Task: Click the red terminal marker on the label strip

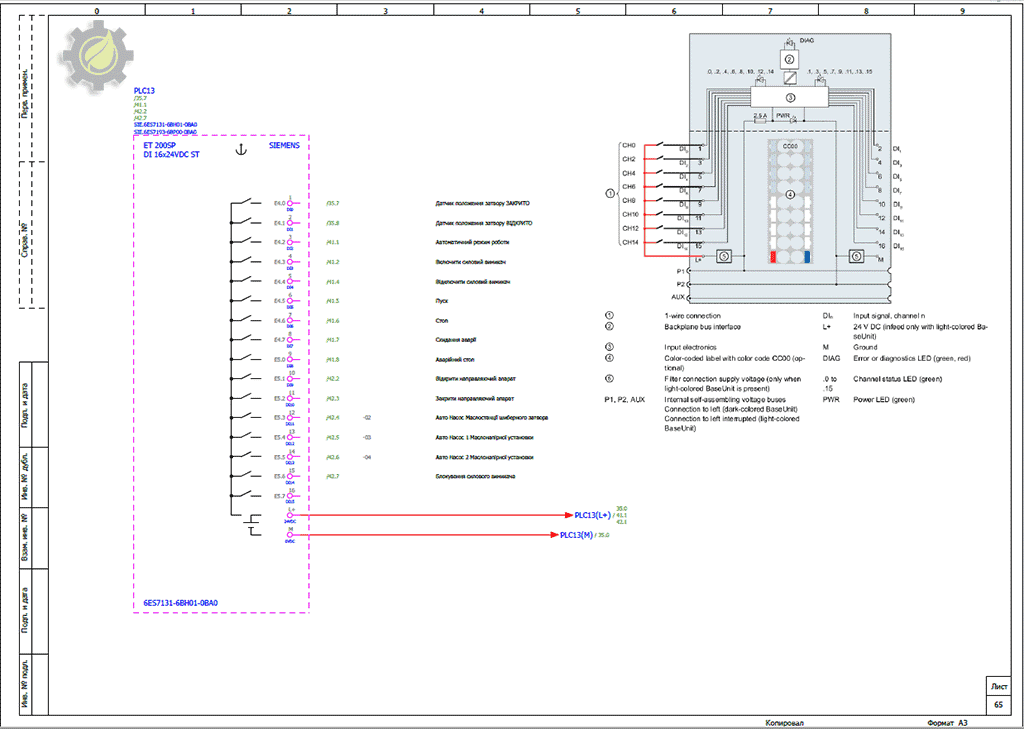Action: click(773, 257)
